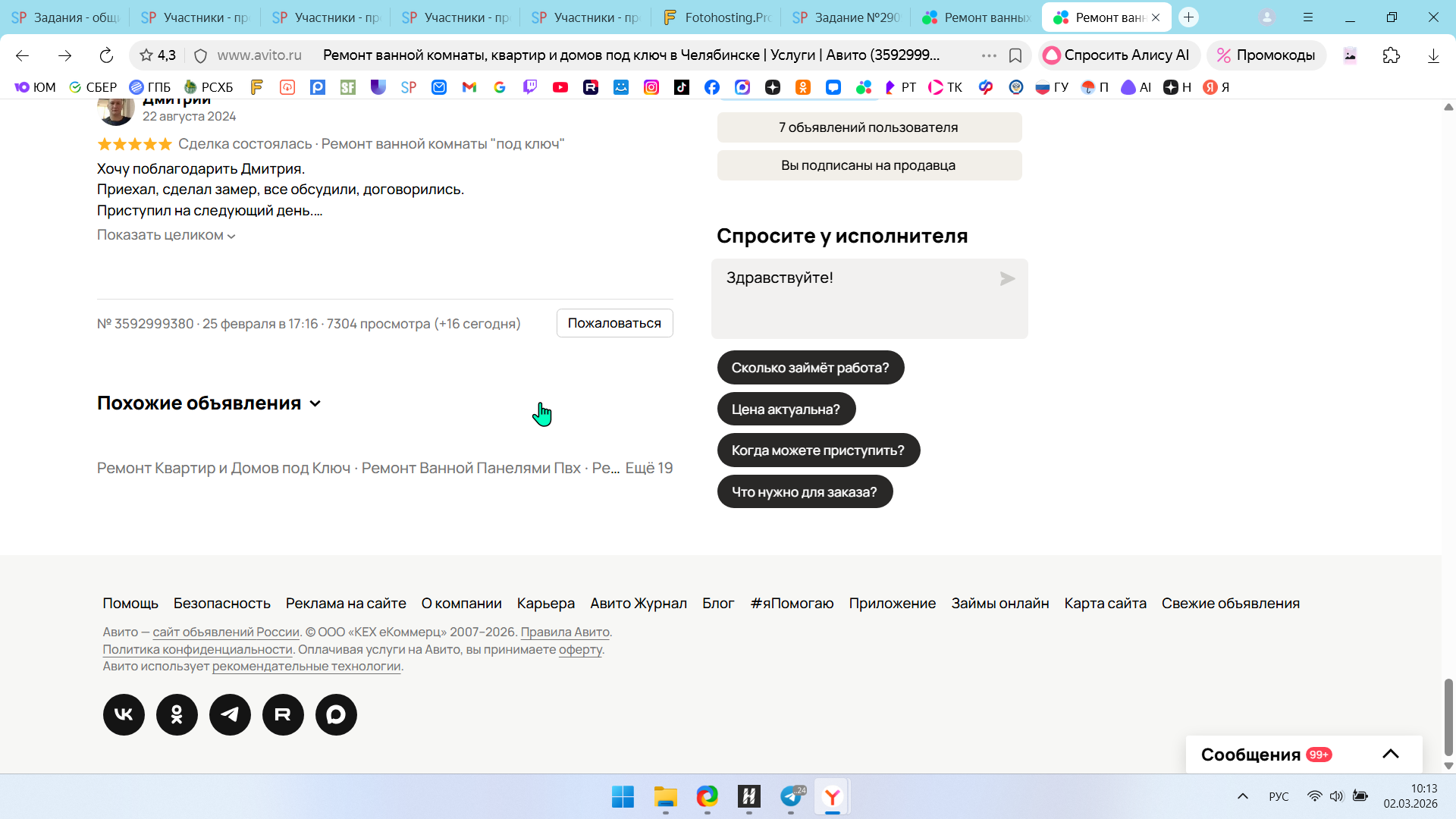
Task: Collapse the Похожие объявления section
Action: click(315, 403)
